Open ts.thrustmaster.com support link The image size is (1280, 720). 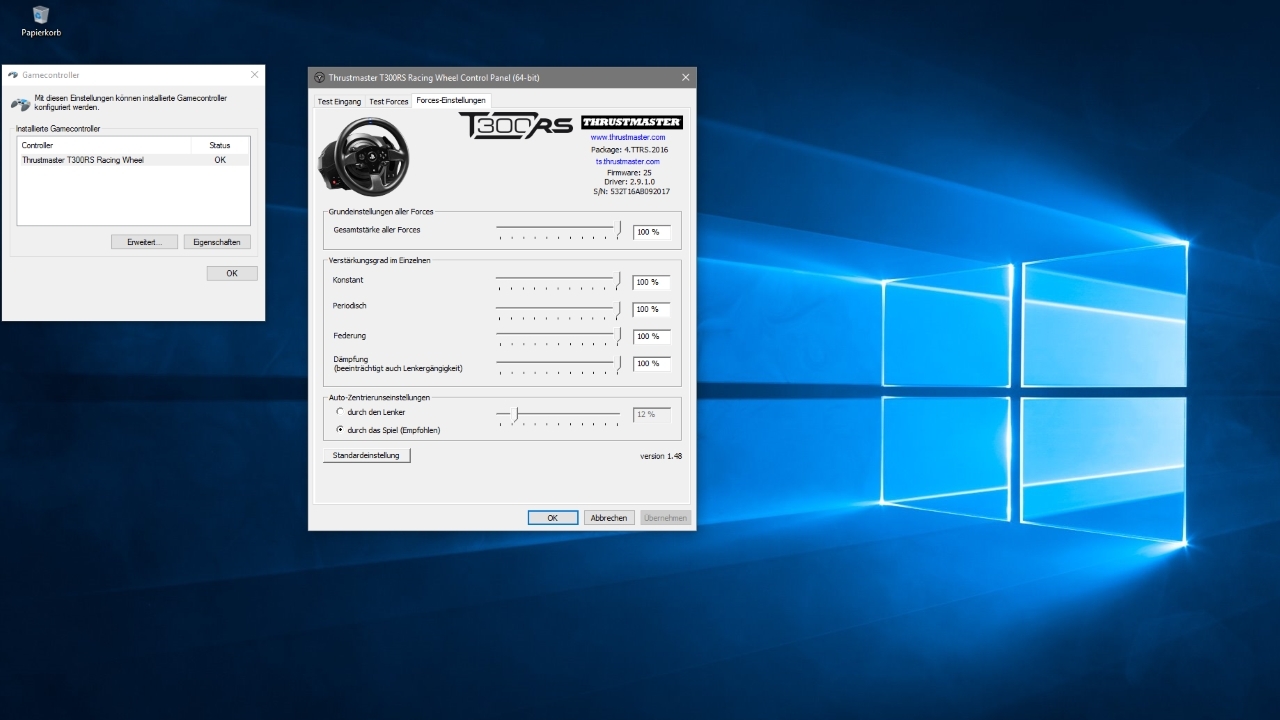click(628, 161)
